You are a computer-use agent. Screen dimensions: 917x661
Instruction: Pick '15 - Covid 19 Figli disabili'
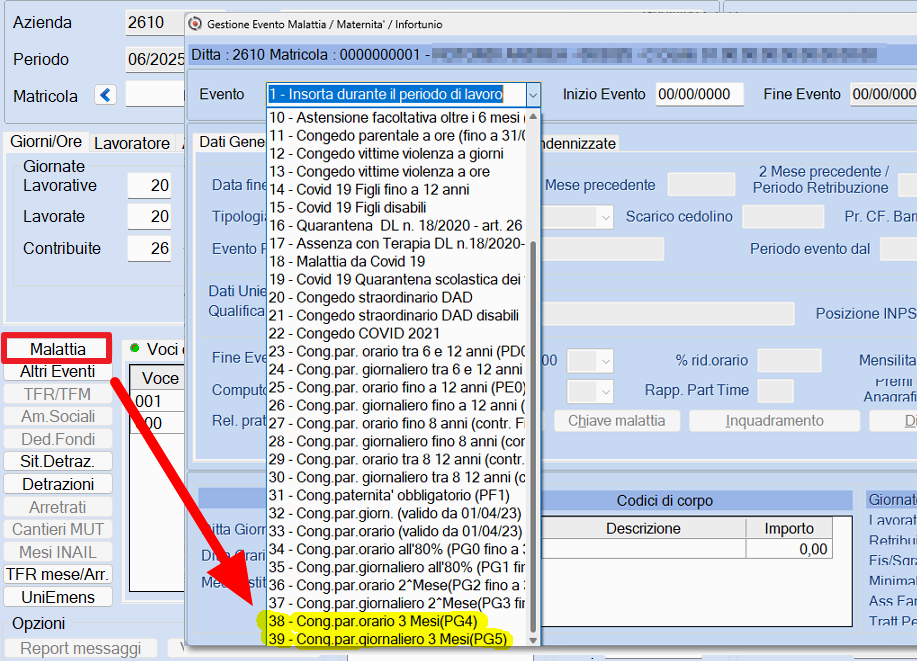pyautogui.click(x=397, y=208)
